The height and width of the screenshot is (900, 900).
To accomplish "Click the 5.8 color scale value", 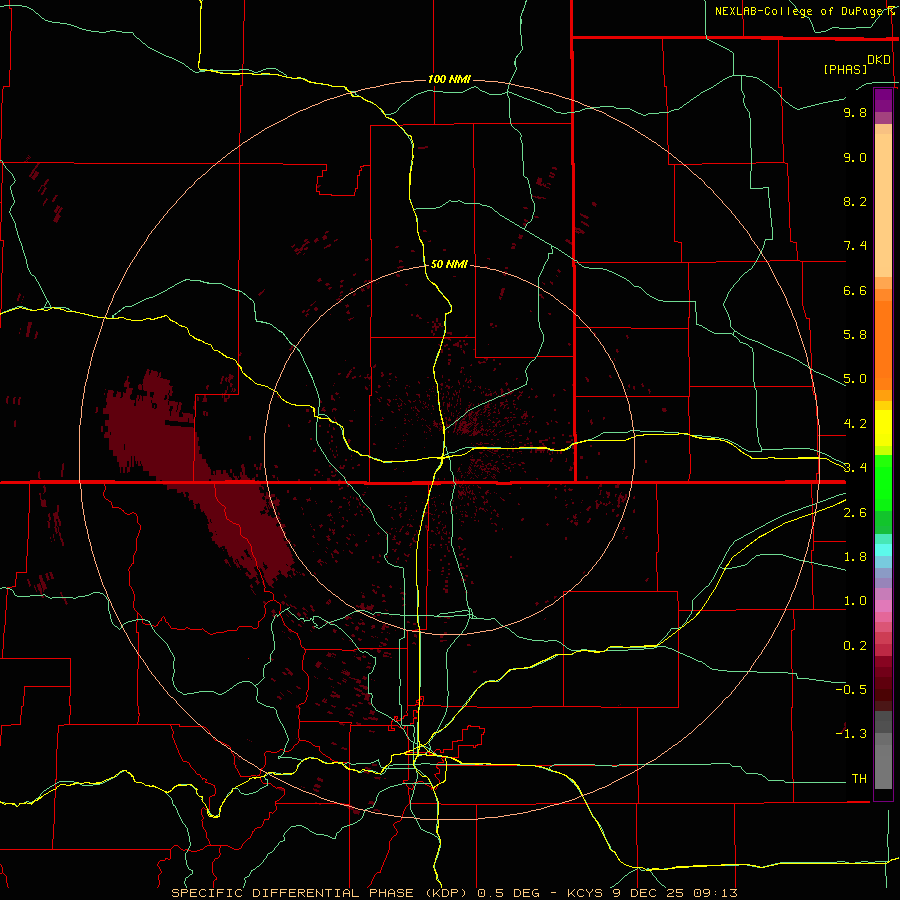I will tap(855, 335).
